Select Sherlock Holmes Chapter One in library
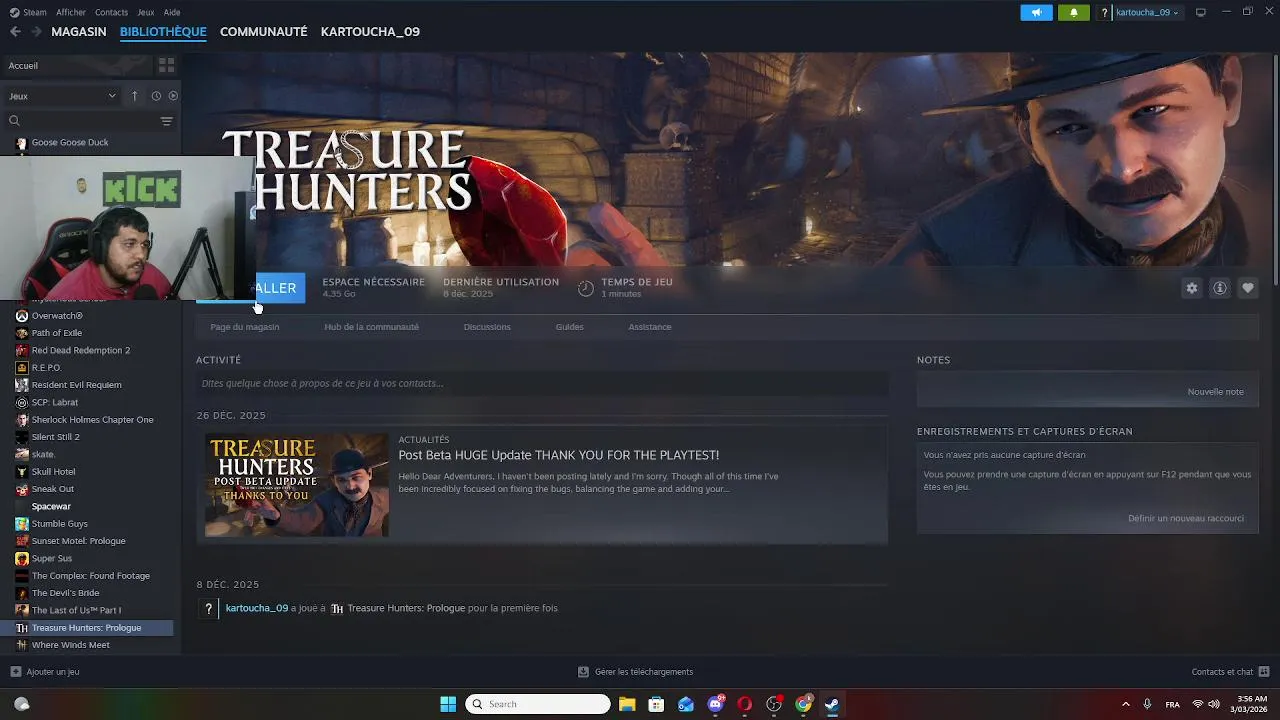 92,420
